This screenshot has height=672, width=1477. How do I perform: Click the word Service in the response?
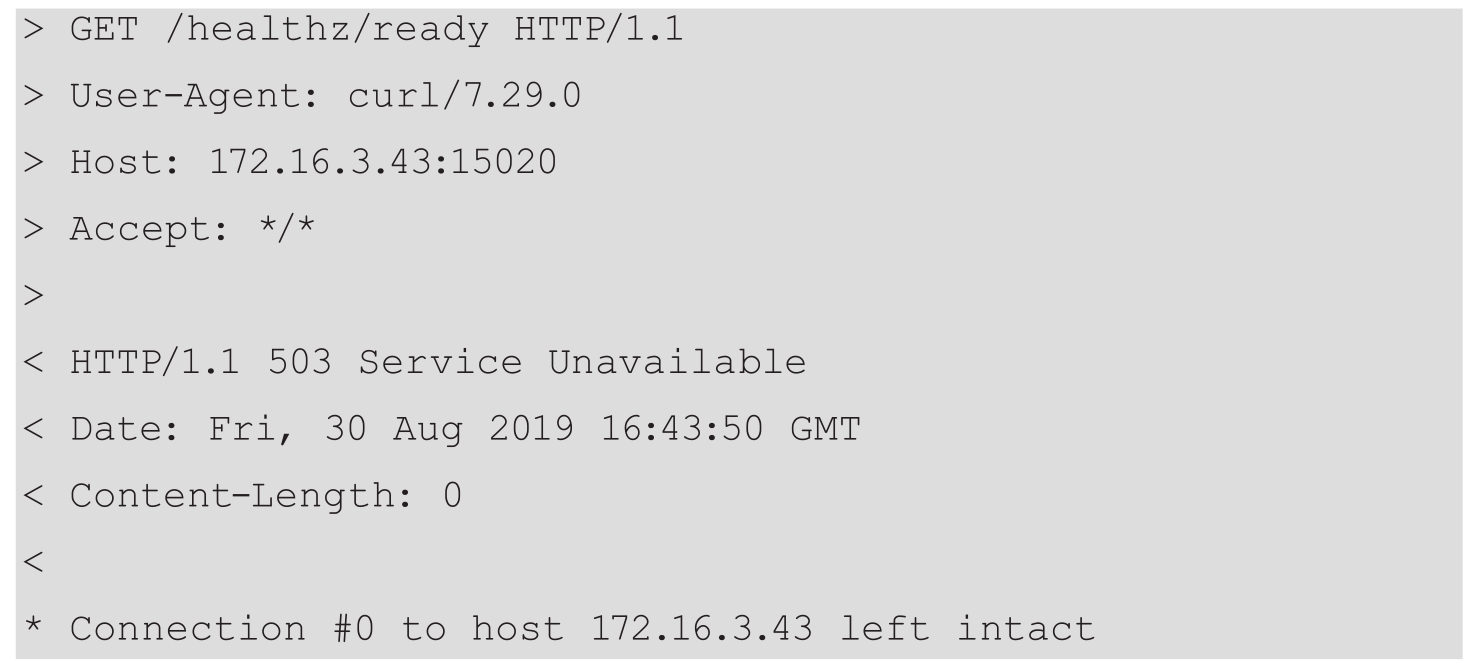click(440, 363)
